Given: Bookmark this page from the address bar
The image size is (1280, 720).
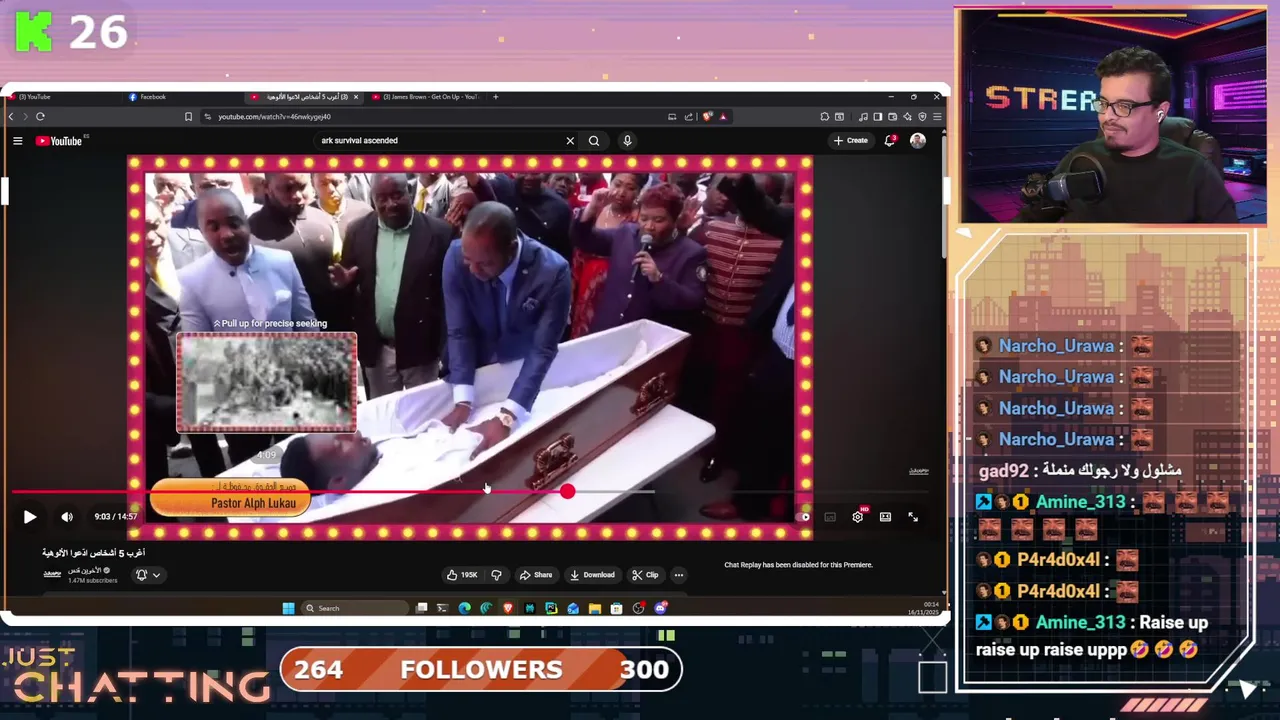Looking at the screenshot, I should (x=188, y=117).
